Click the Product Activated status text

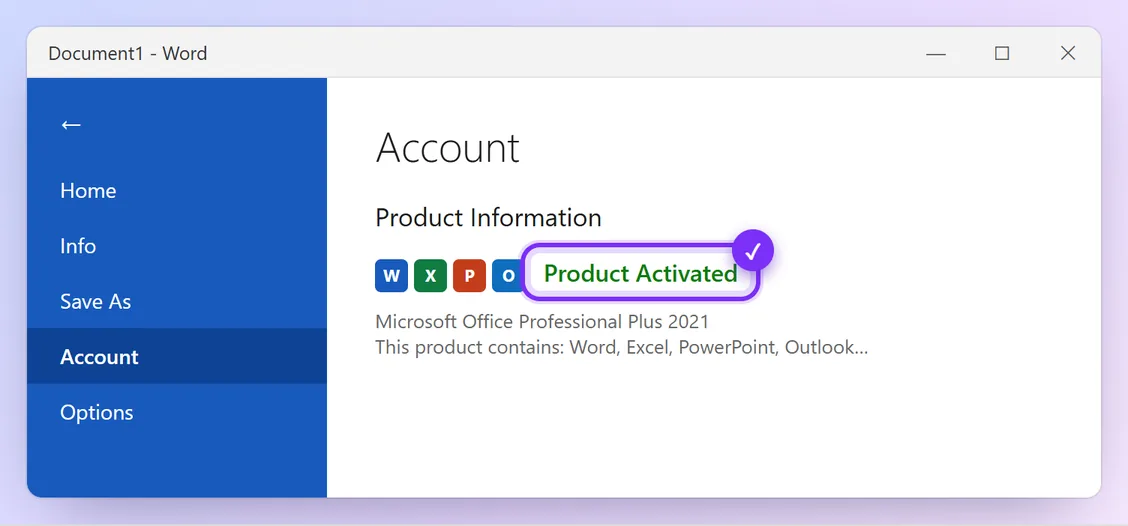pos(640,273)
